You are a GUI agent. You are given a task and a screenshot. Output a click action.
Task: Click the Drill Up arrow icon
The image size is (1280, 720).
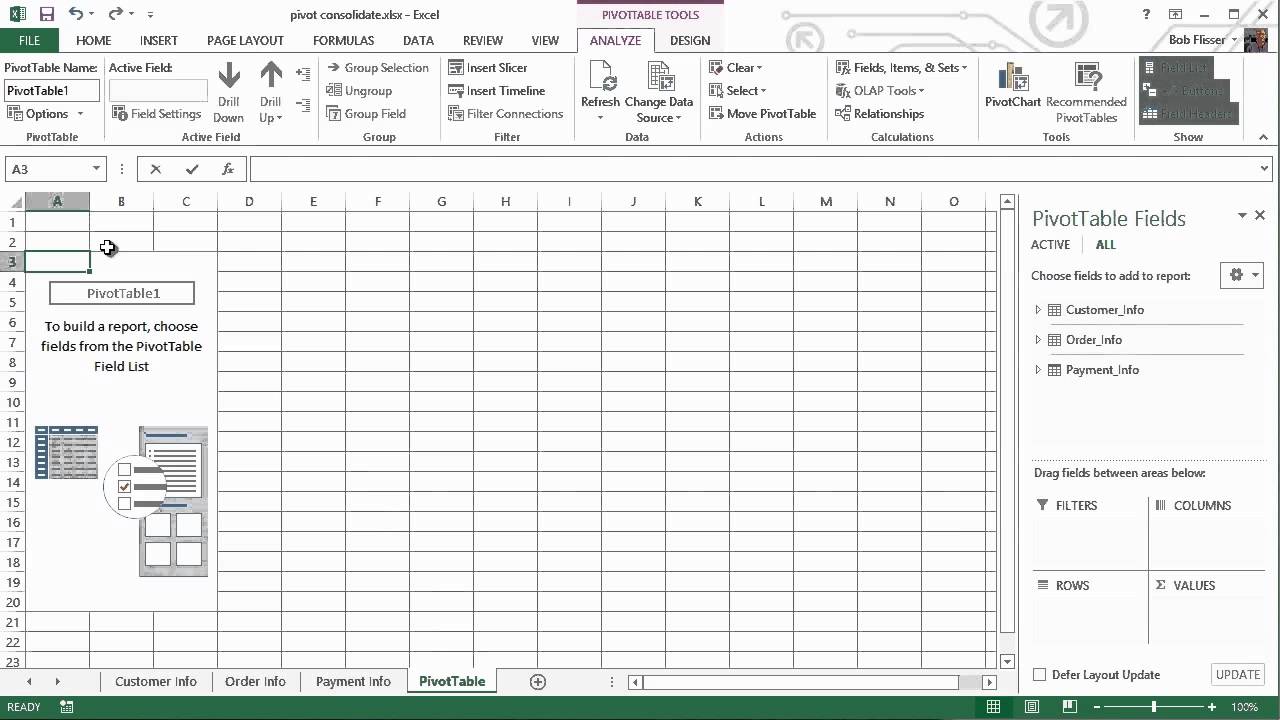coord(271,76)
